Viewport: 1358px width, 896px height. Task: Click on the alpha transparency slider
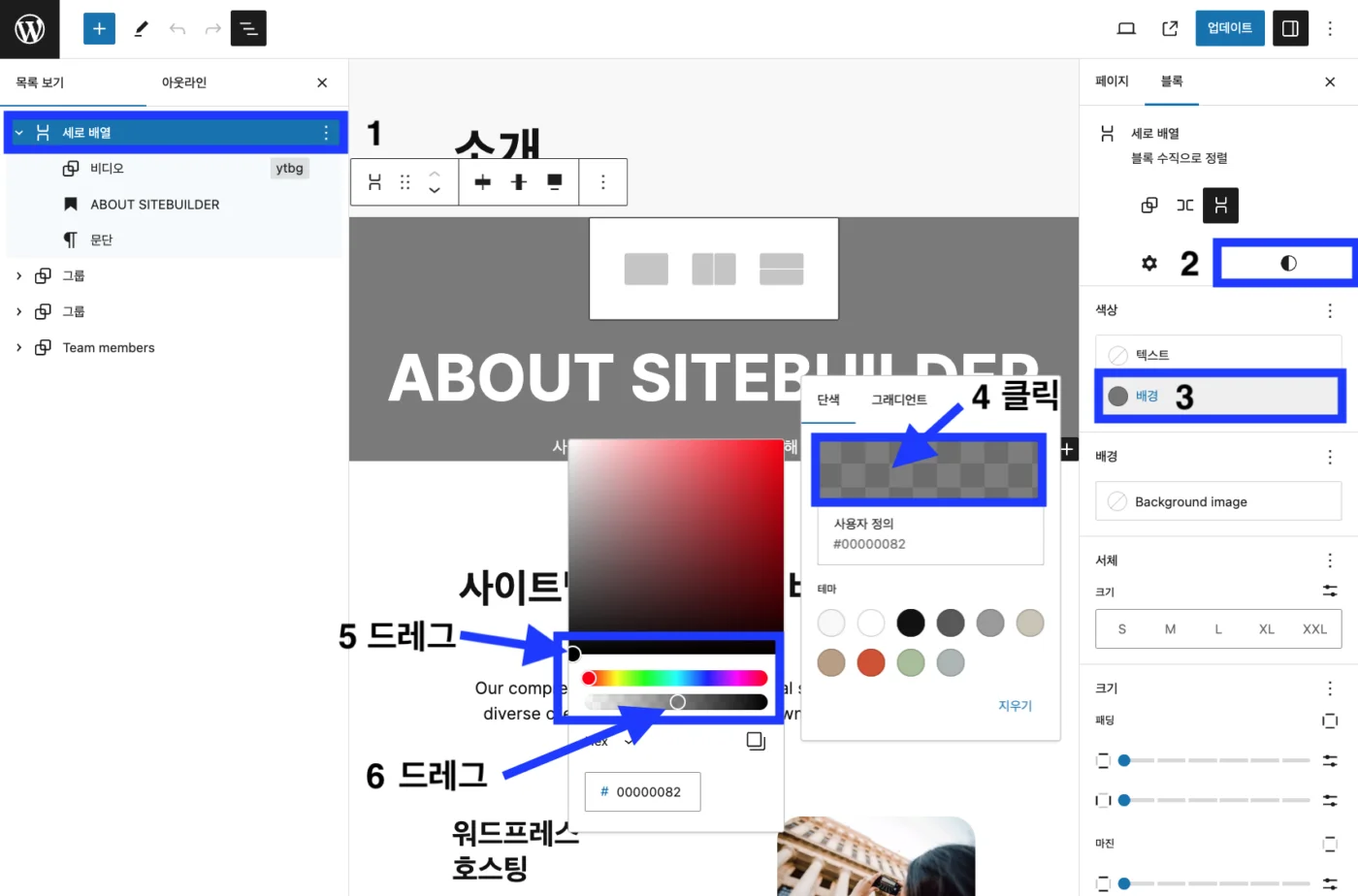click(x=675, y=702)
